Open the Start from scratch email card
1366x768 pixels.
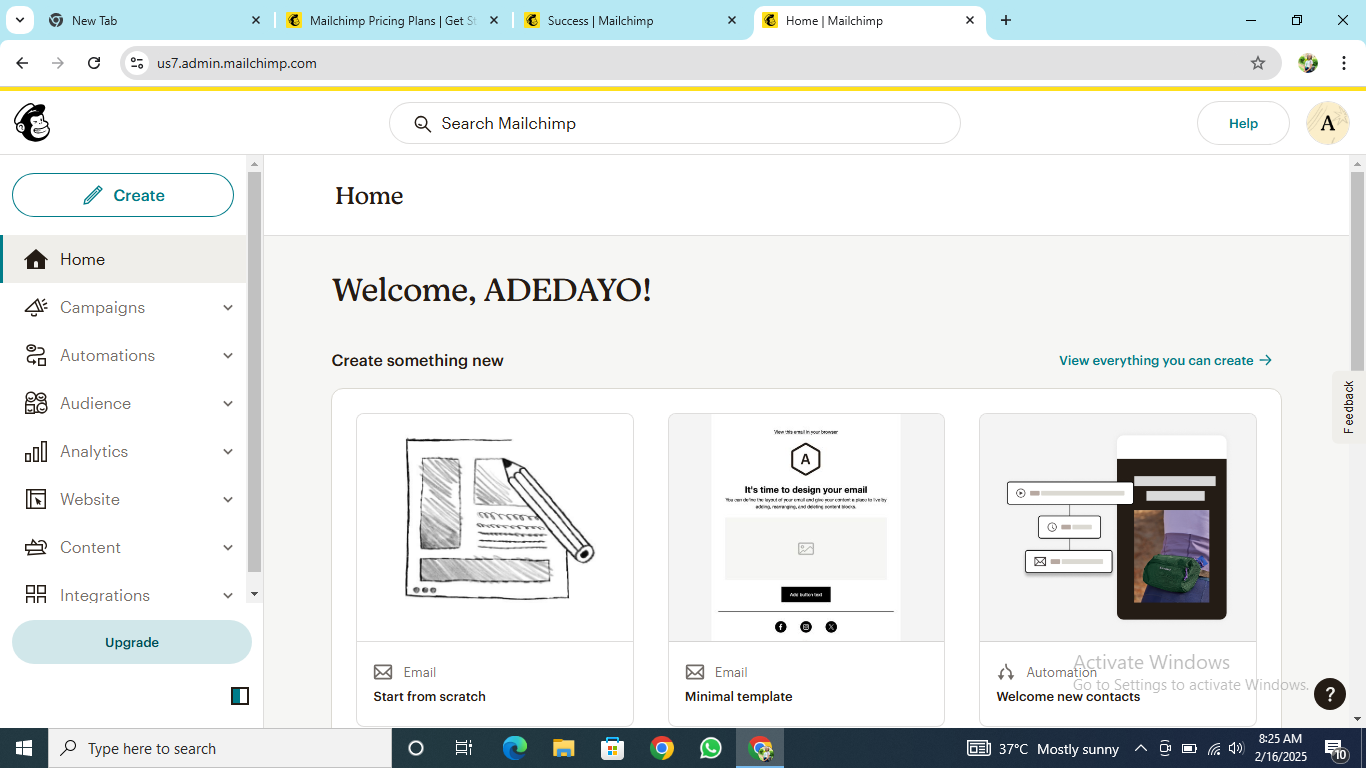coord(495,570)
